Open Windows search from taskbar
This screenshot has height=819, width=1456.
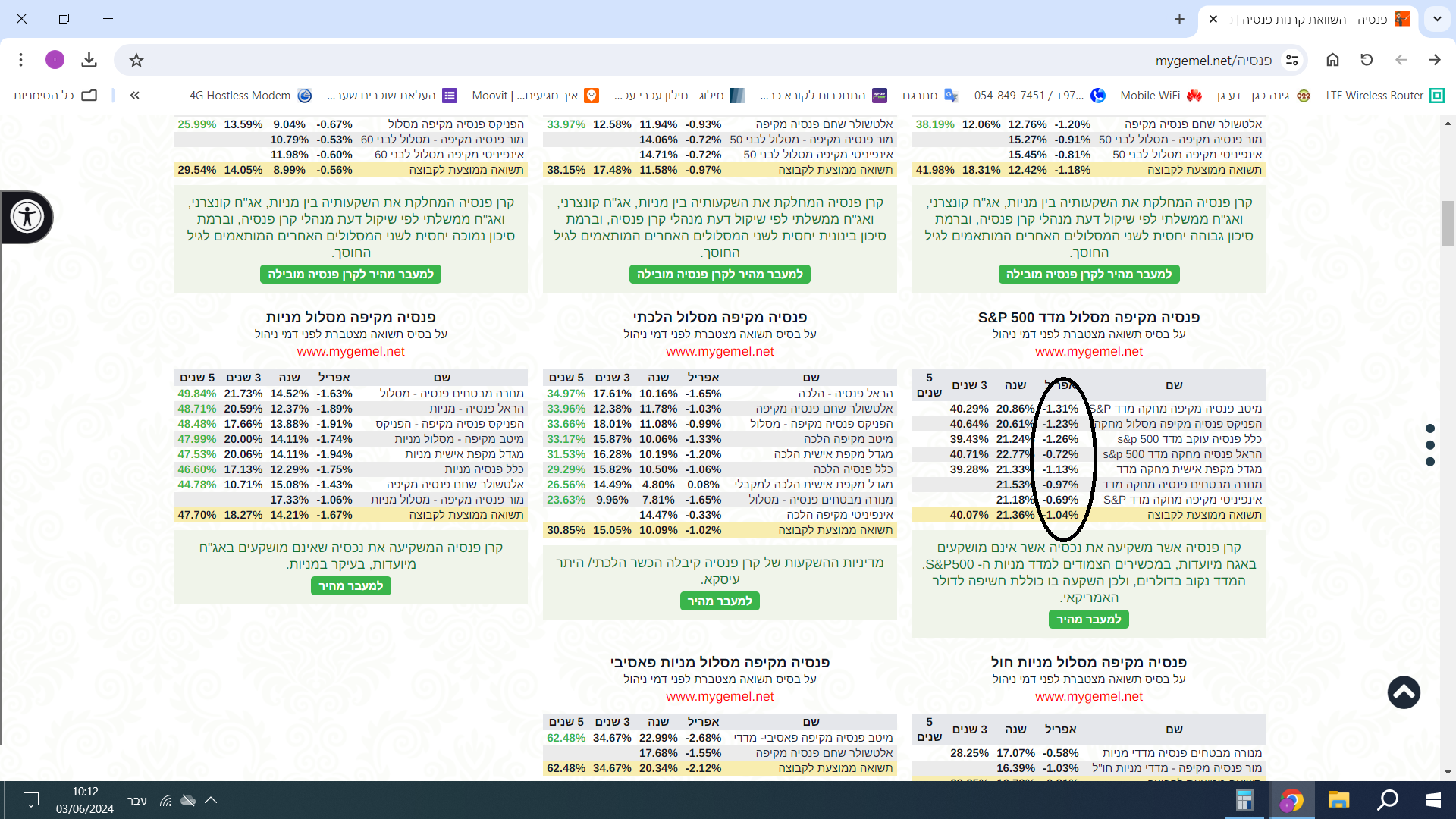[1388, 800]
